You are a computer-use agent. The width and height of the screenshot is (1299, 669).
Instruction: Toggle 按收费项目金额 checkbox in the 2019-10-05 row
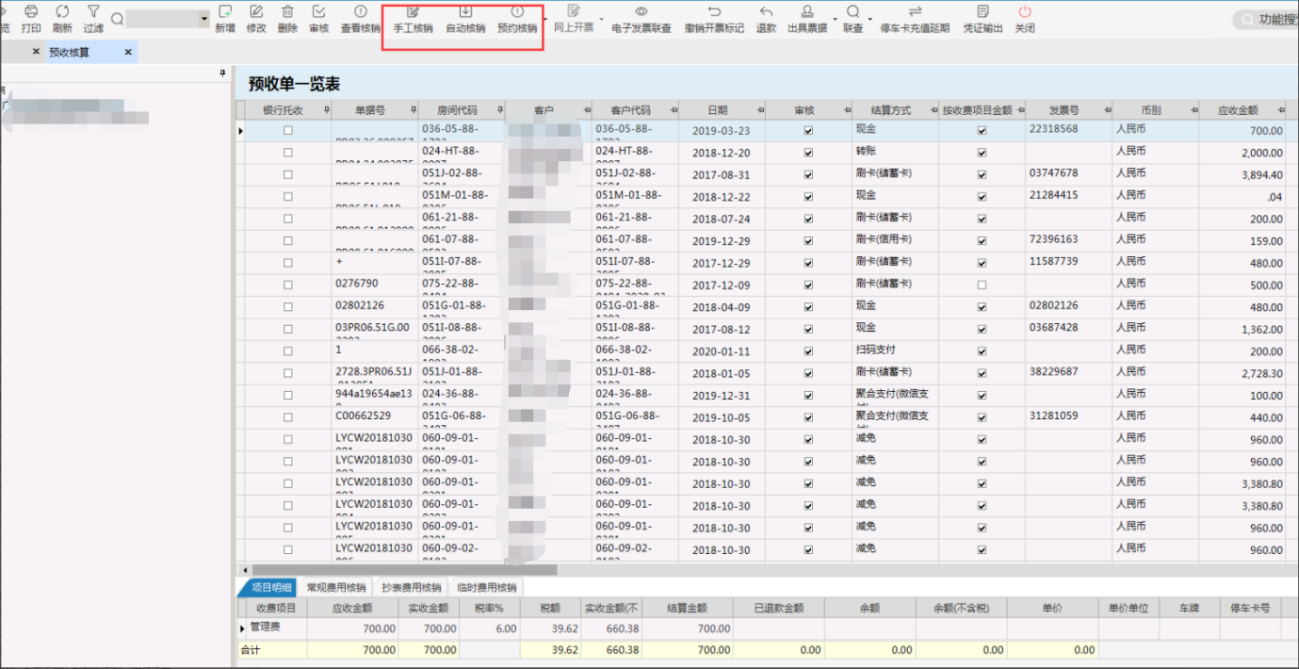pos(982,417)
